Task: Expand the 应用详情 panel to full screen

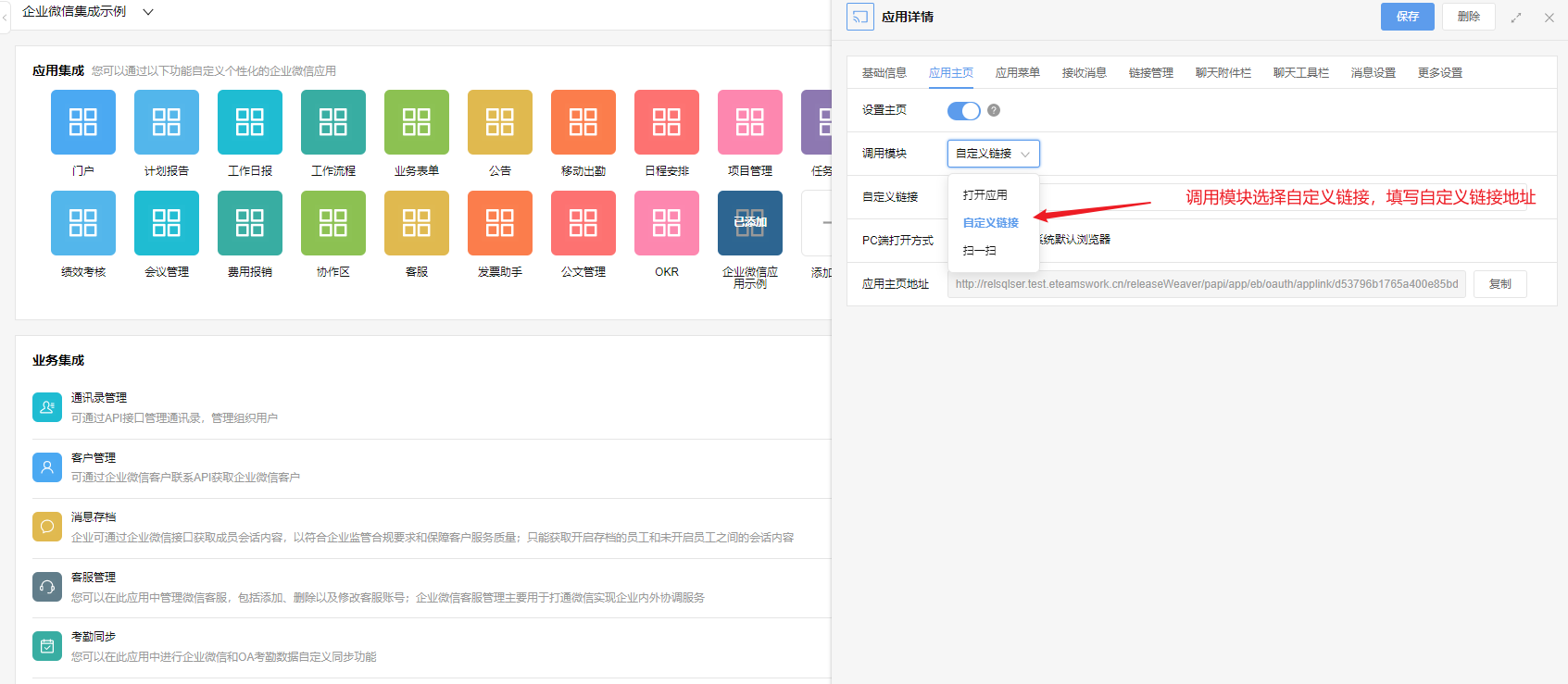Action: 1516,18
